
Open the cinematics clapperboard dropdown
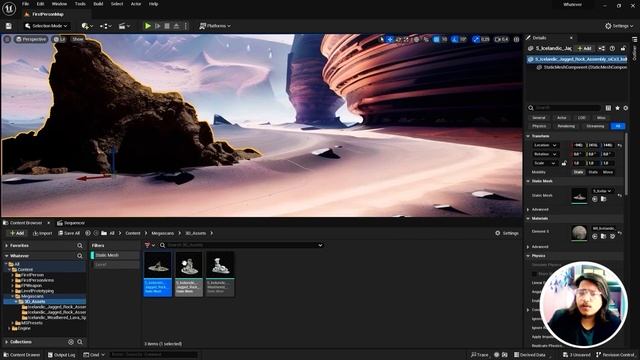coord(124,26)
